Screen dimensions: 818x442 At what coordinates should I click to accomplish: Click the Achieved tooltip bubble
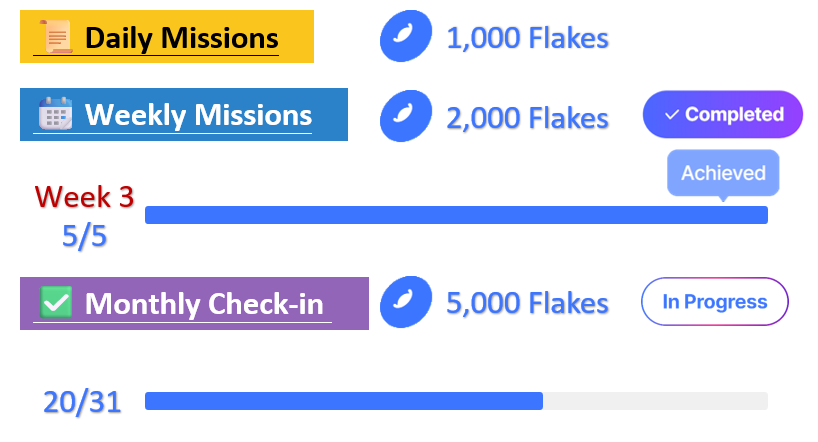(723, 173)
